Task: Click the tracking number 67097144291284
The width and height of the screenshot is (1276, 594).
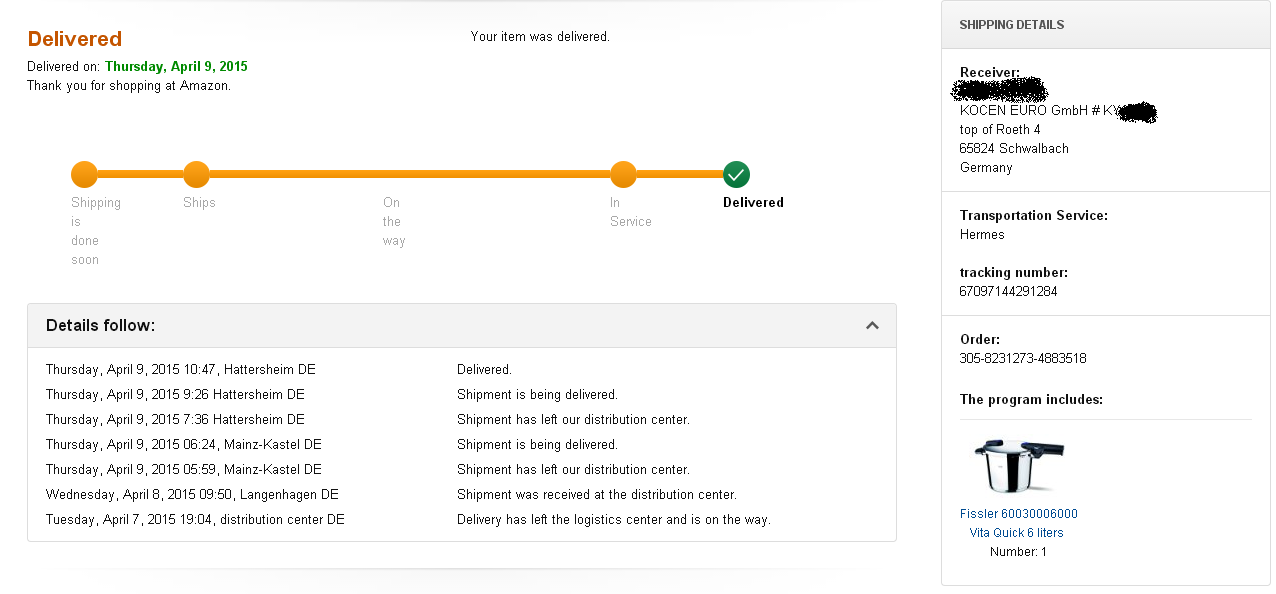Action: (1008, 292)
